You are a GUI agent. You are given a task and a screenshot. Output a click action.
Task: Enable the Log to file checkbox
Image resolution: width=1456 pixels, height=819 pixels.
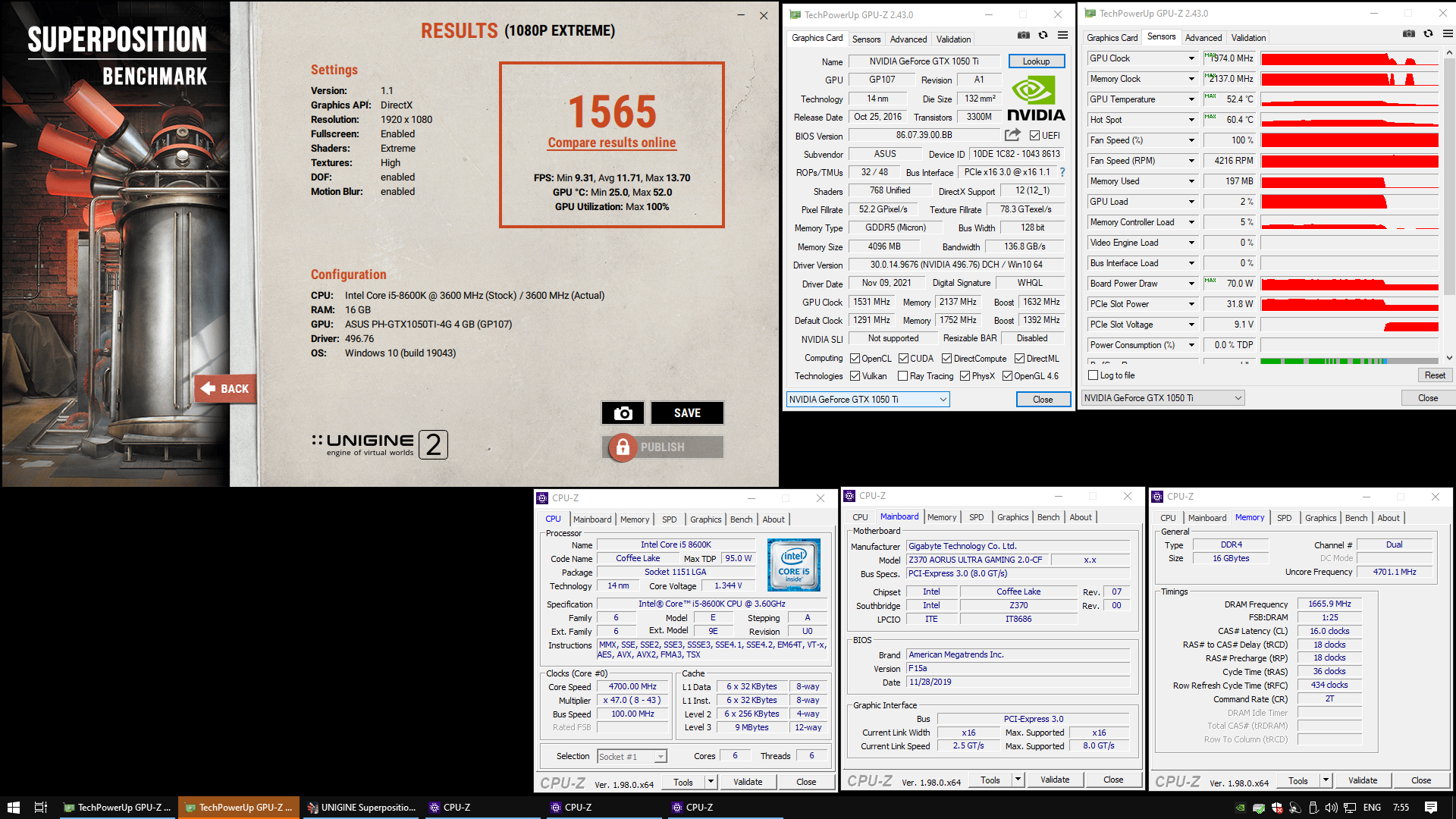1093,375
